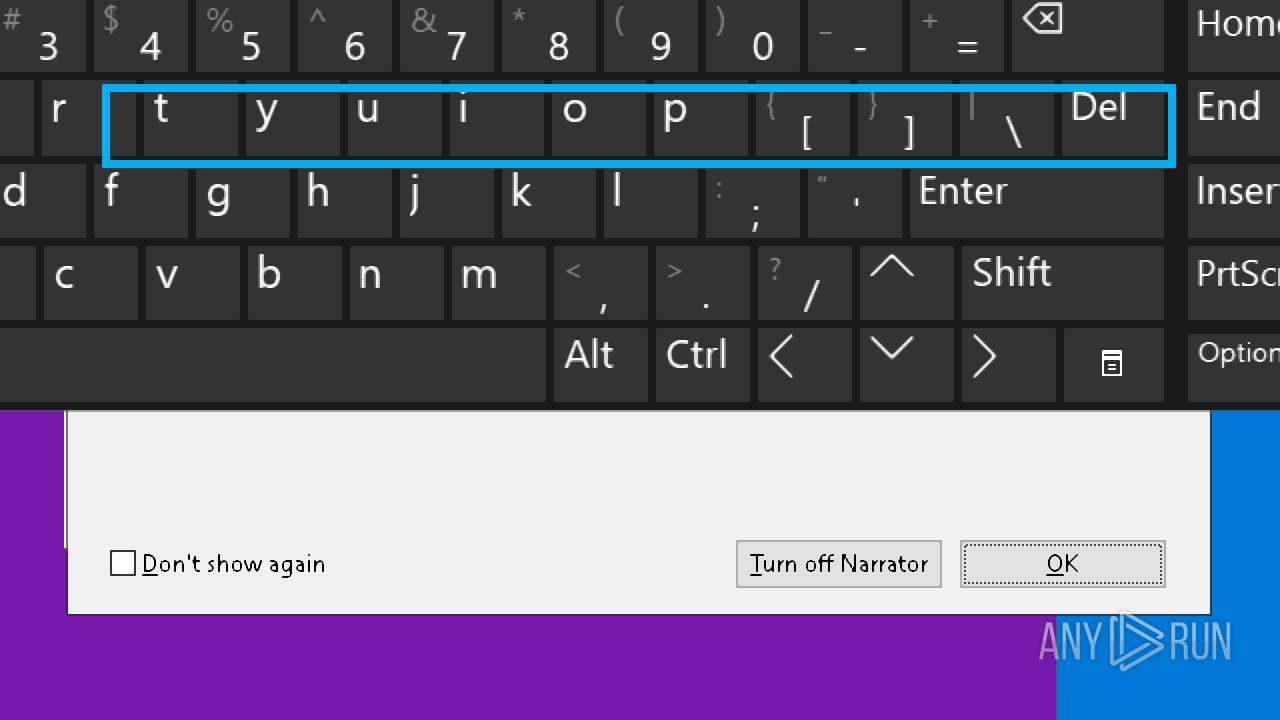The height and width of the screenshot is (720, 1280).
Task: Click the Turn off Narrator button
Action: (x=839, y=564)
